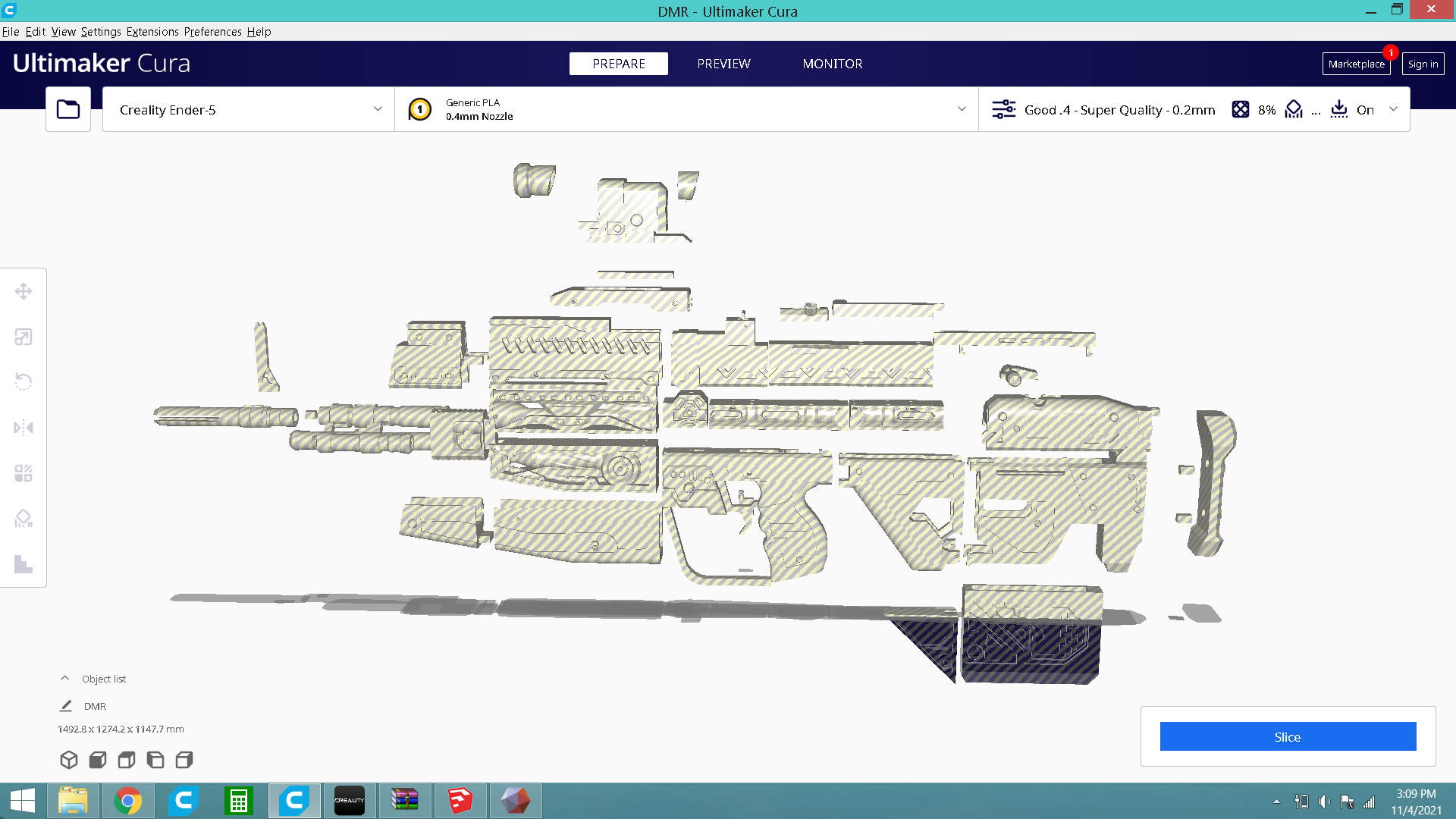This screenshot has height=819, width=1456.
Task: Click the Open File folder icon
Action: pos(68,109)
